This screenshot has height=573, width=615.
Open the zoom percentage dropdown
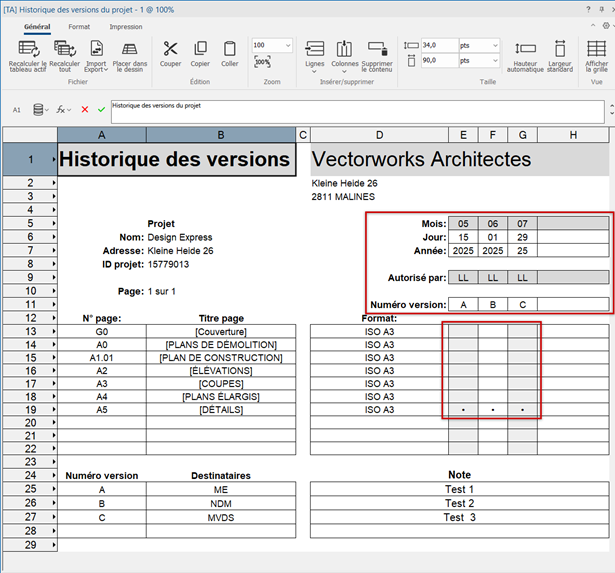click(x=287, y=45)
